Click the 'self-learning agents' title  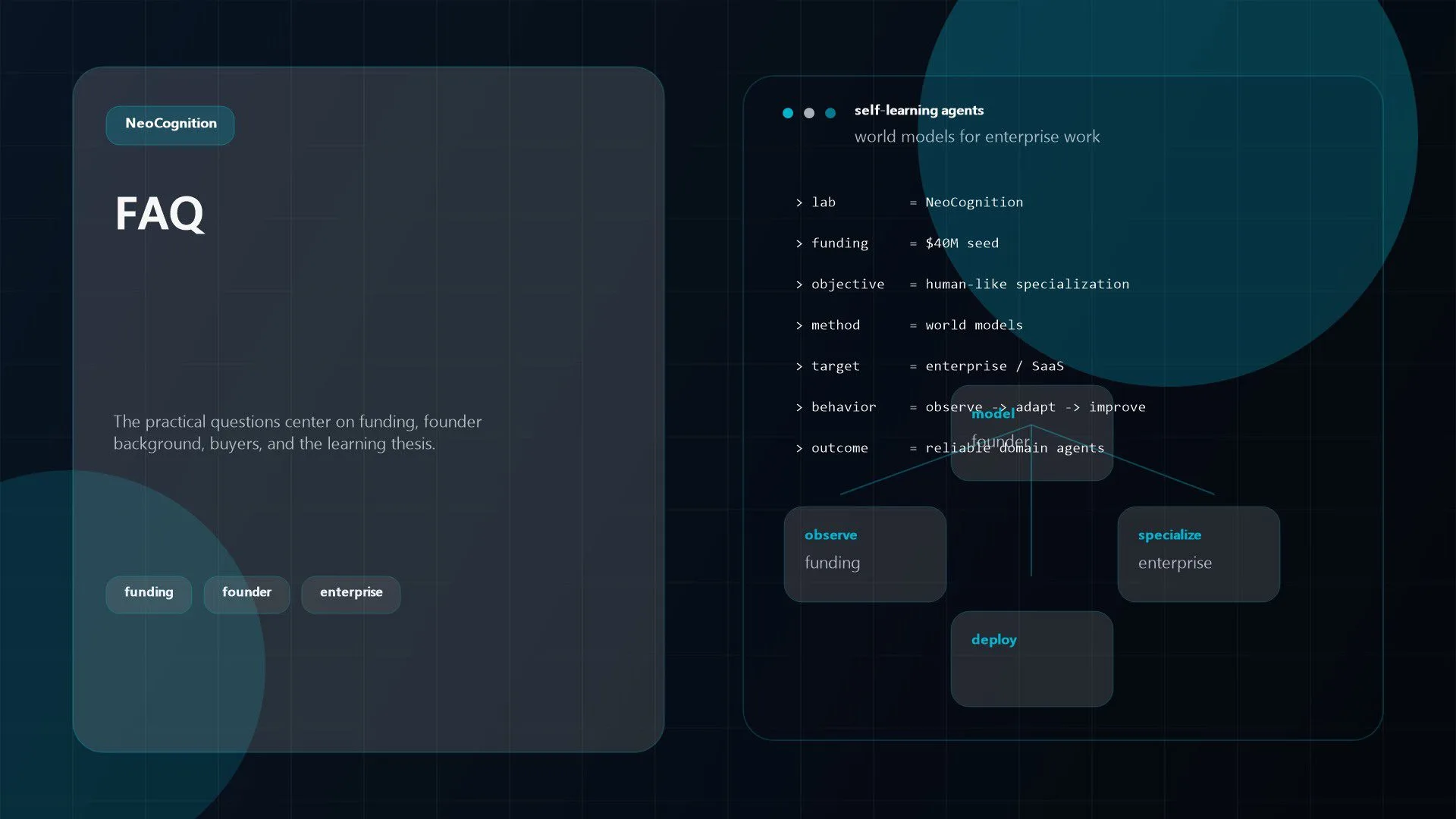tap(919, 111)
